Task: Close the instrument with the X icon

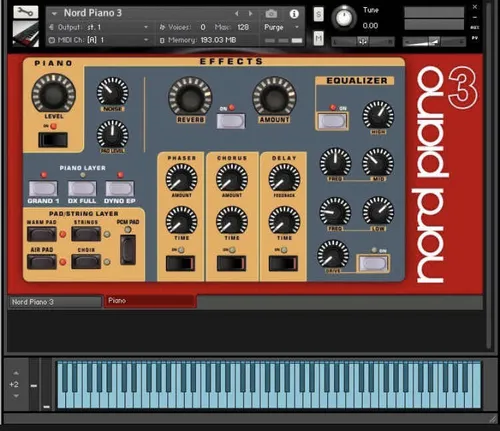Action: (x=475, y=7)
